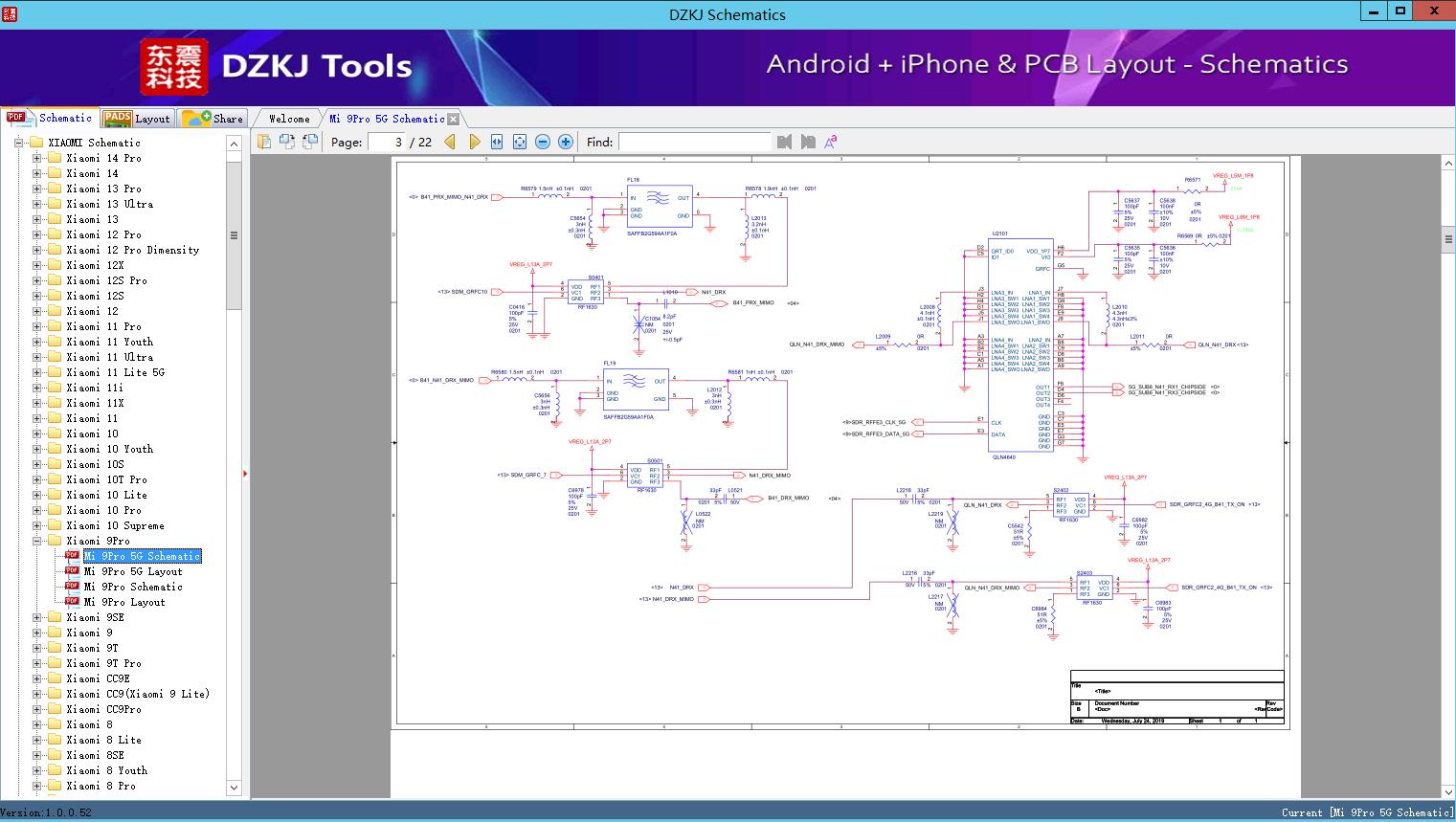1456x822 pixels.
Task: Expand the Xiaomi 10T Pro folder
Action: point(36,479)
